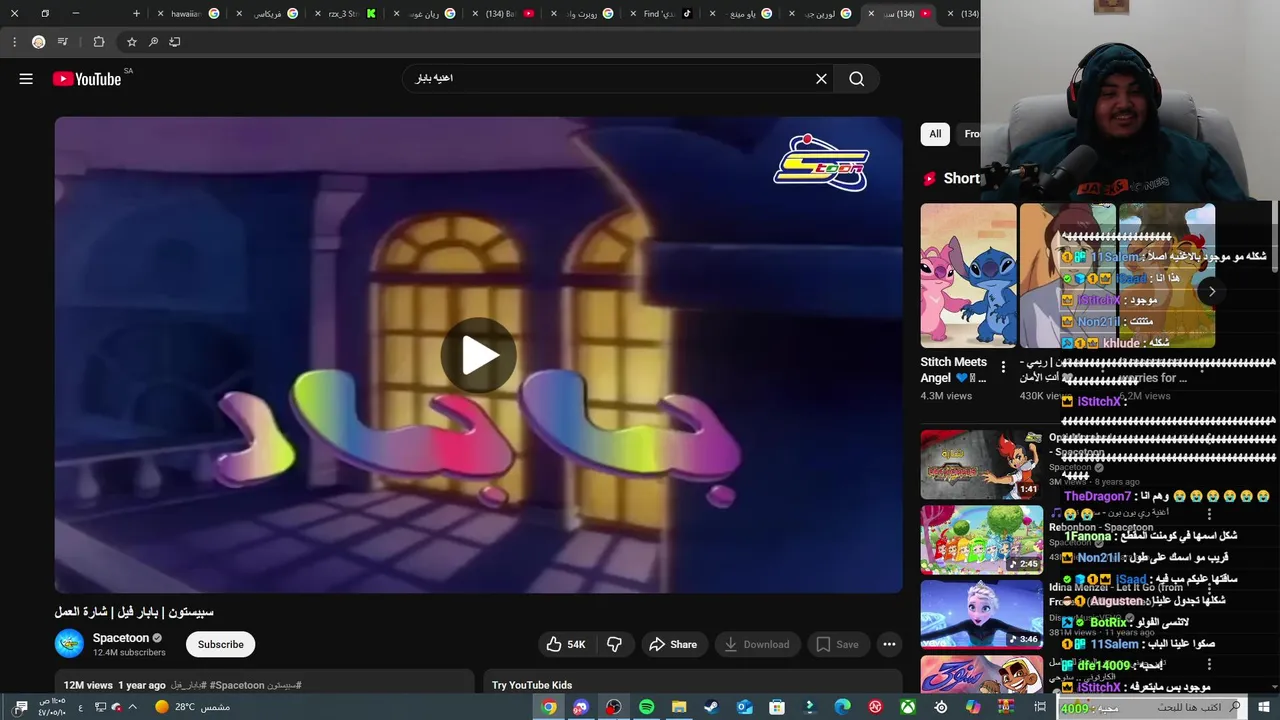Play the Babar video with center play button

coord(478,355)
